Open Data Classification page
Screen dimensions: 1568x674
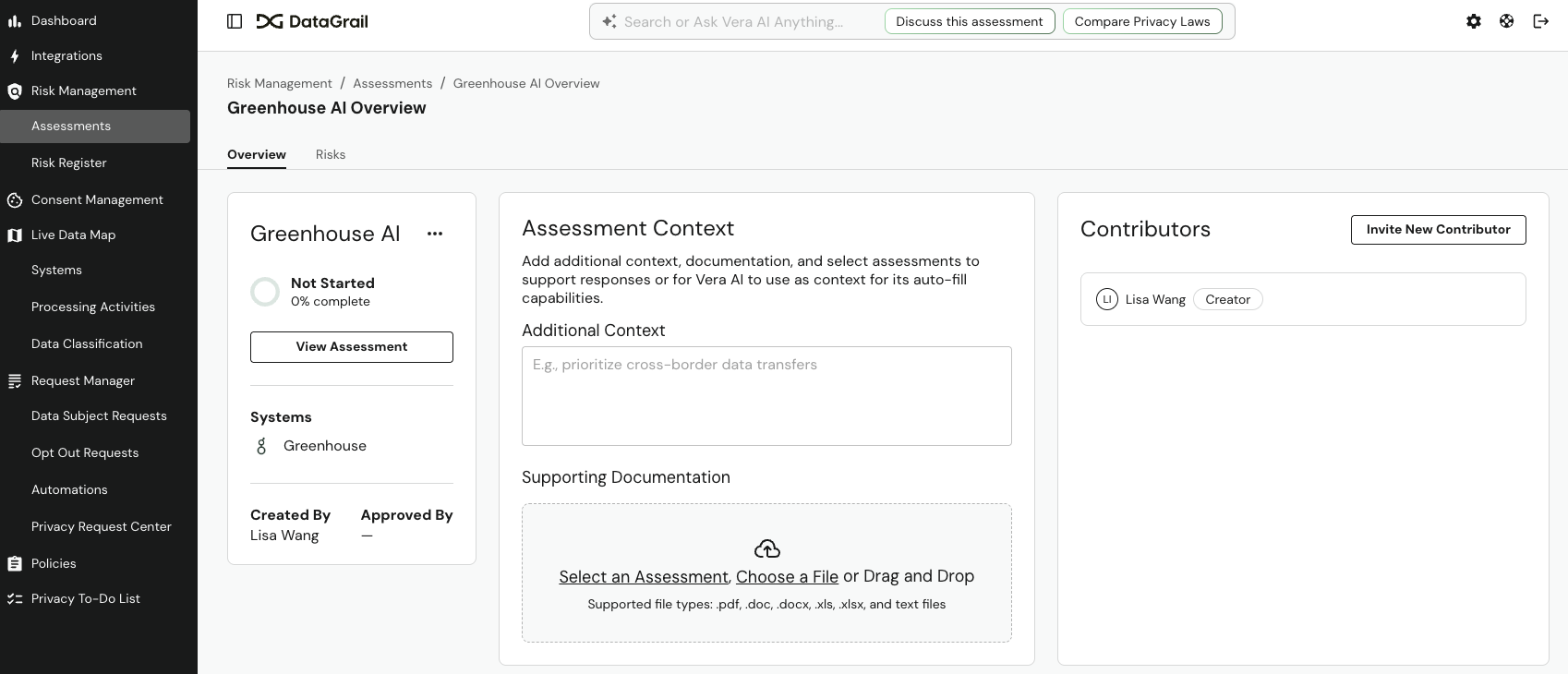(x=87, y=343)
